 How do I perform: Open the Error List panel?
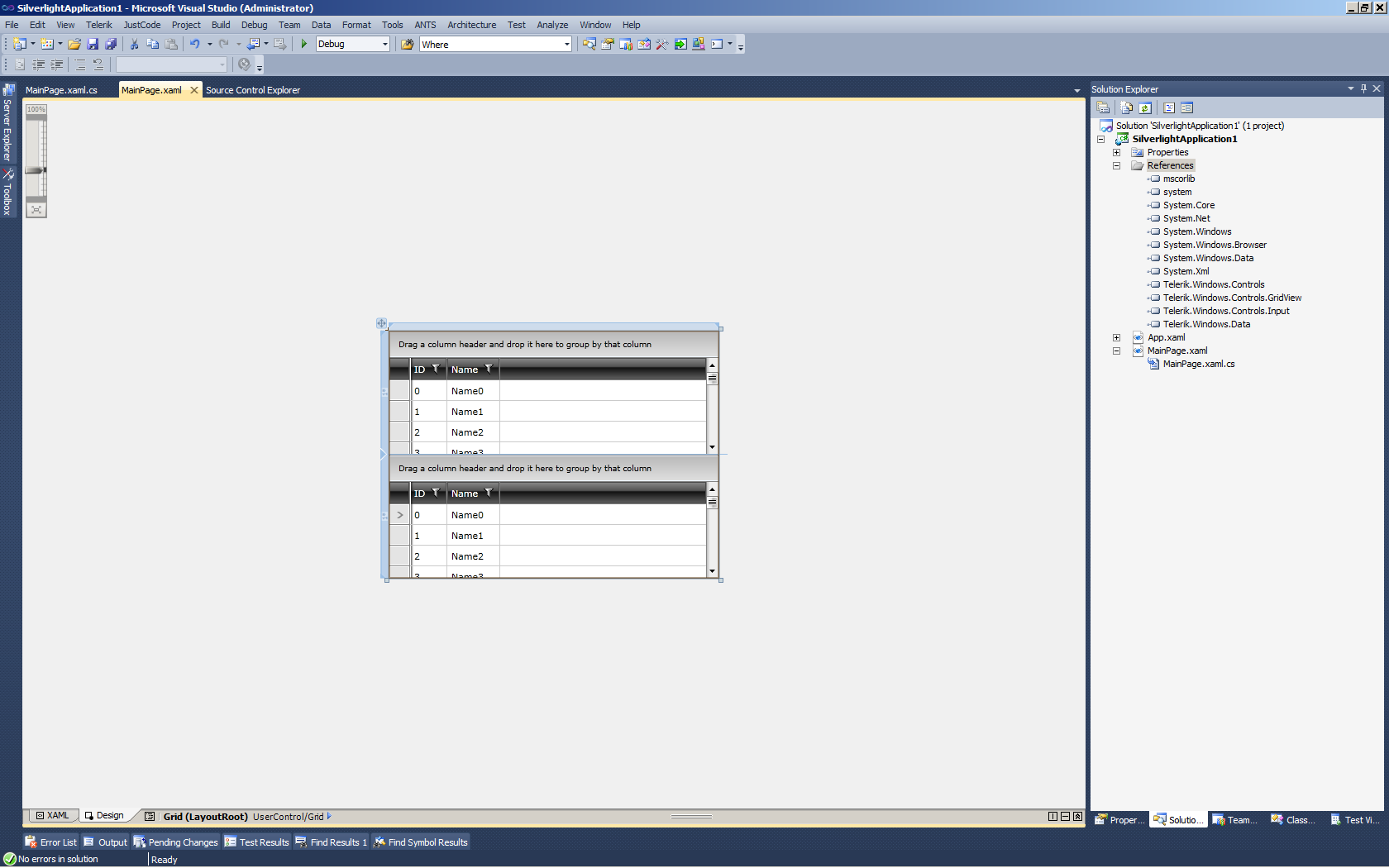(x=50, y=842)
